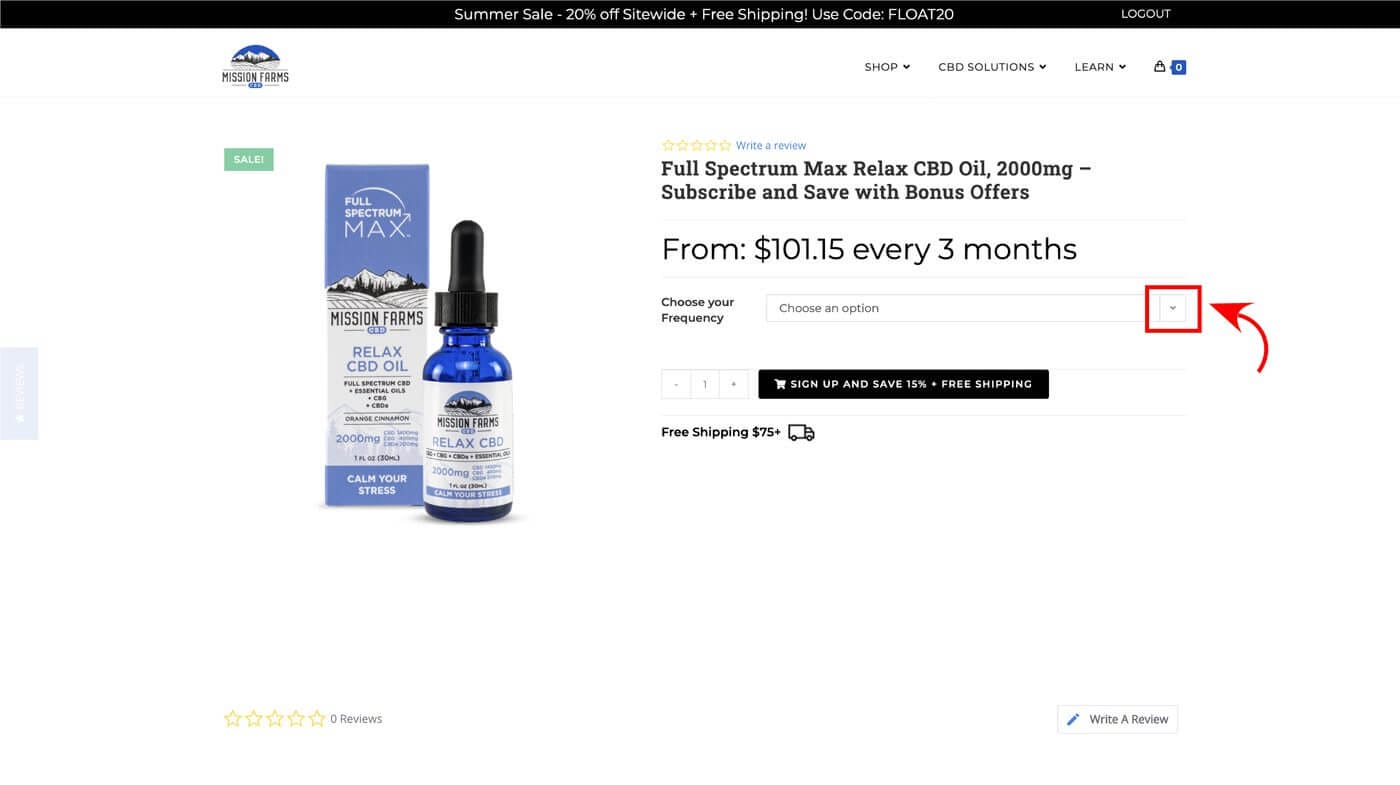
Task: Open the Choose an option select box
Action: click(x=976, y=308)
